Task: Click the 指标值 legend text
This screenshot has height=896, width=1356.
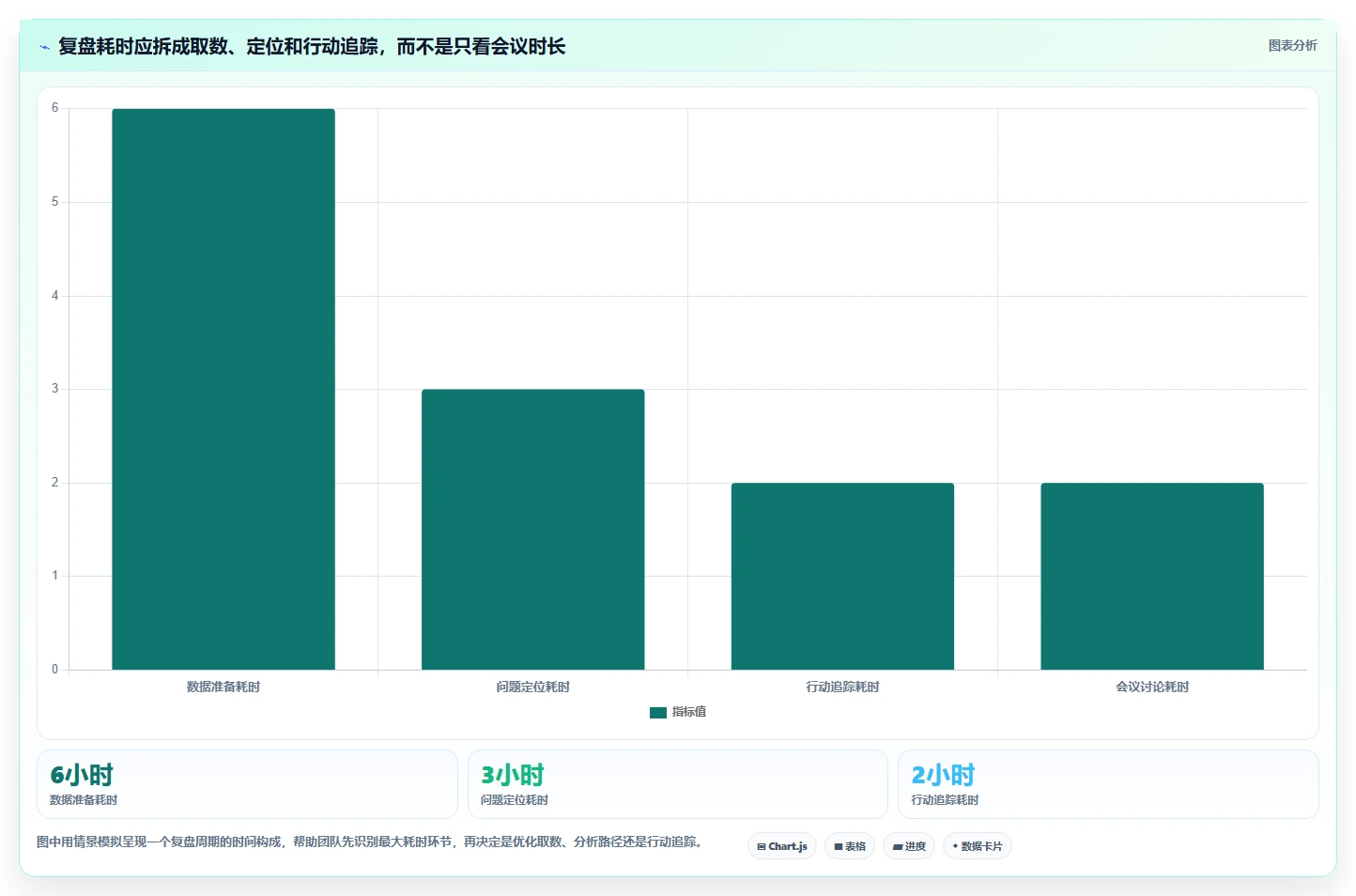Action: coord(689,712)
